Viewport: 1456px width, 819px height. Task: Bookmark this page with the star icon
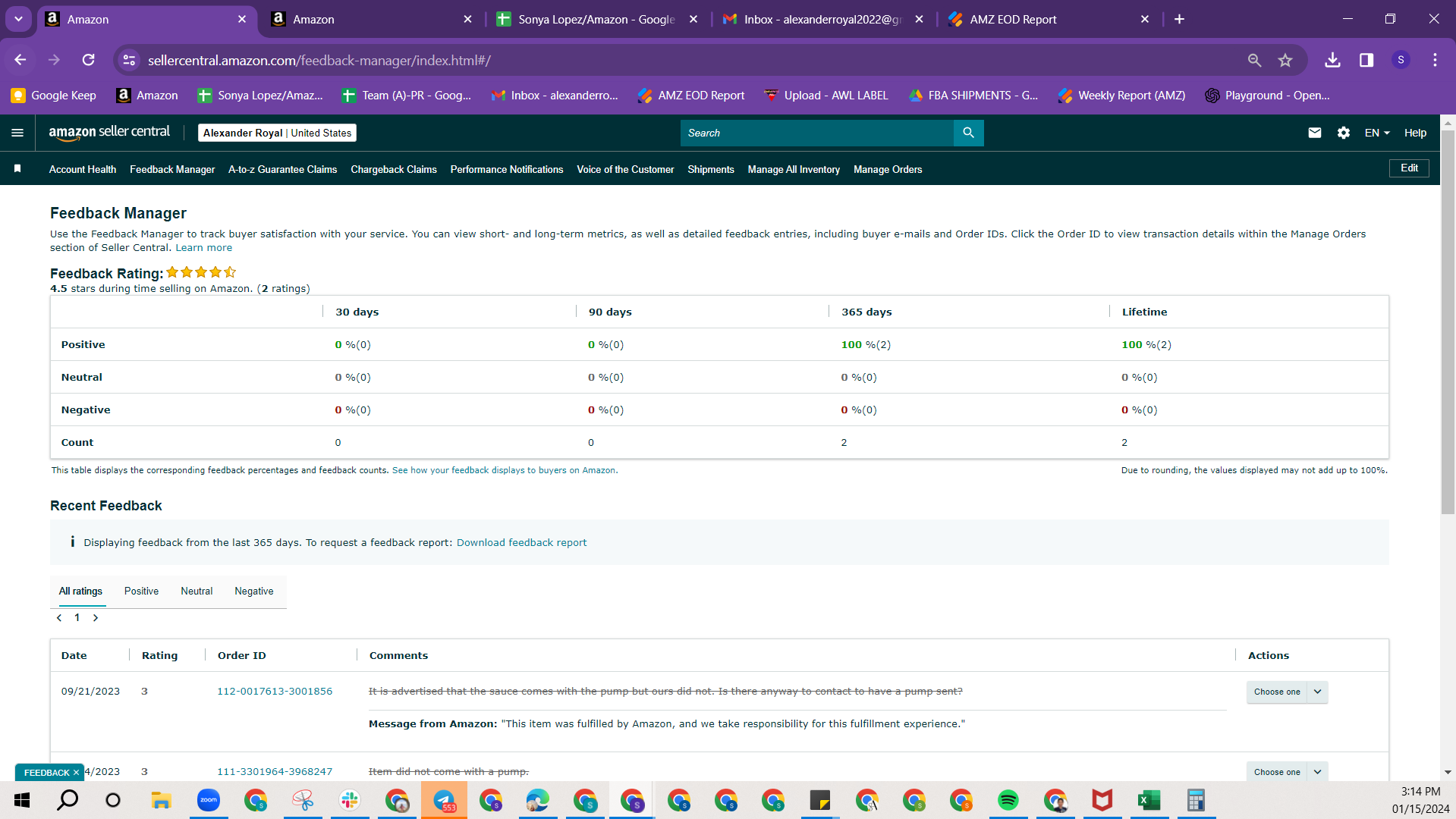tap(1285, 60)
